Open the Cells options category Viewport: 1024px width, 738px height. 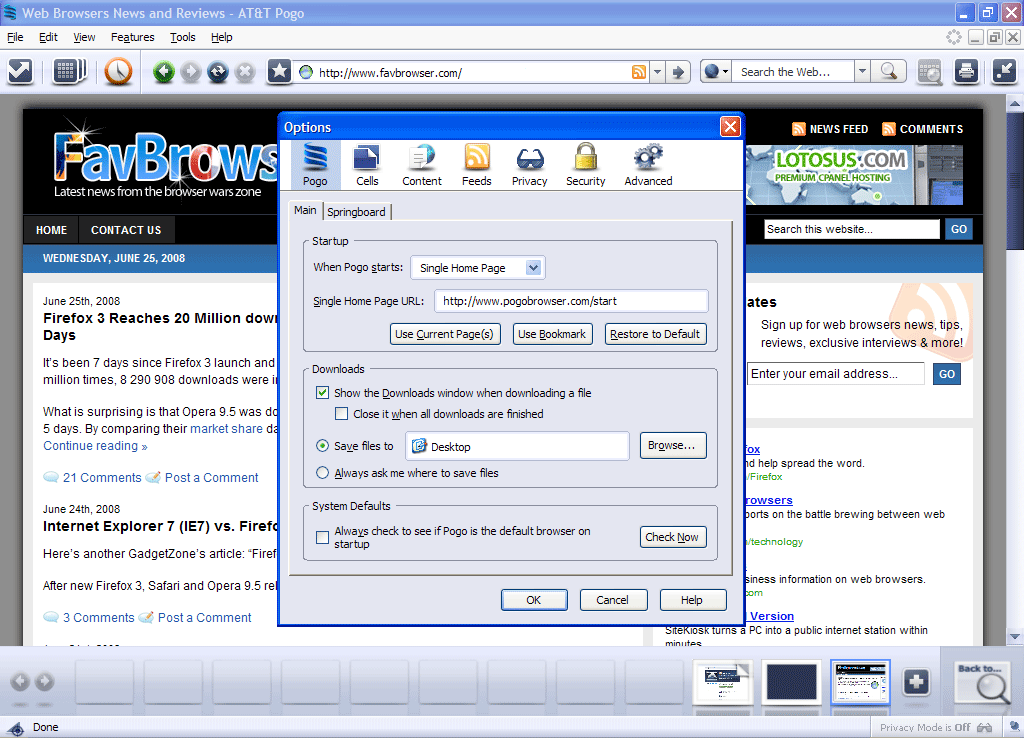pos(367,165)
